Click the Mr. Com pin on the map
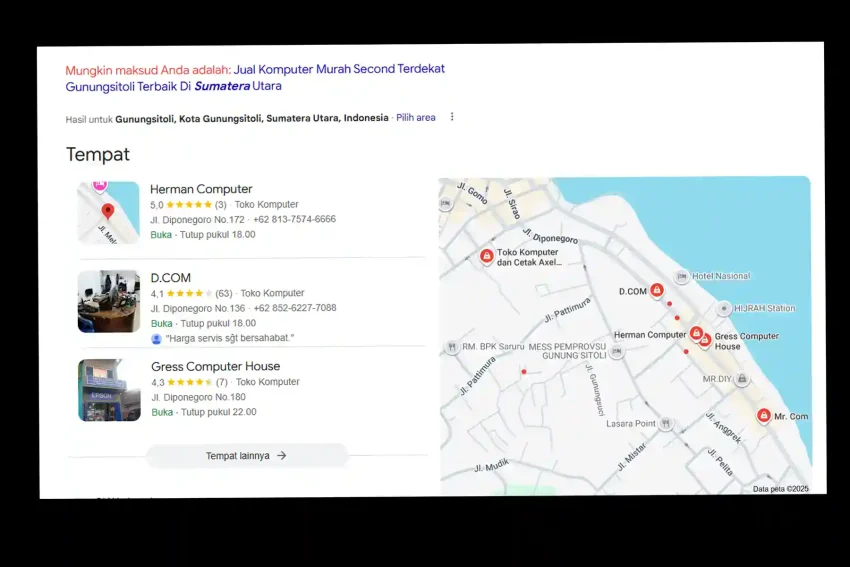Screen dimensions: 850x567 click(x=764, y=416)
